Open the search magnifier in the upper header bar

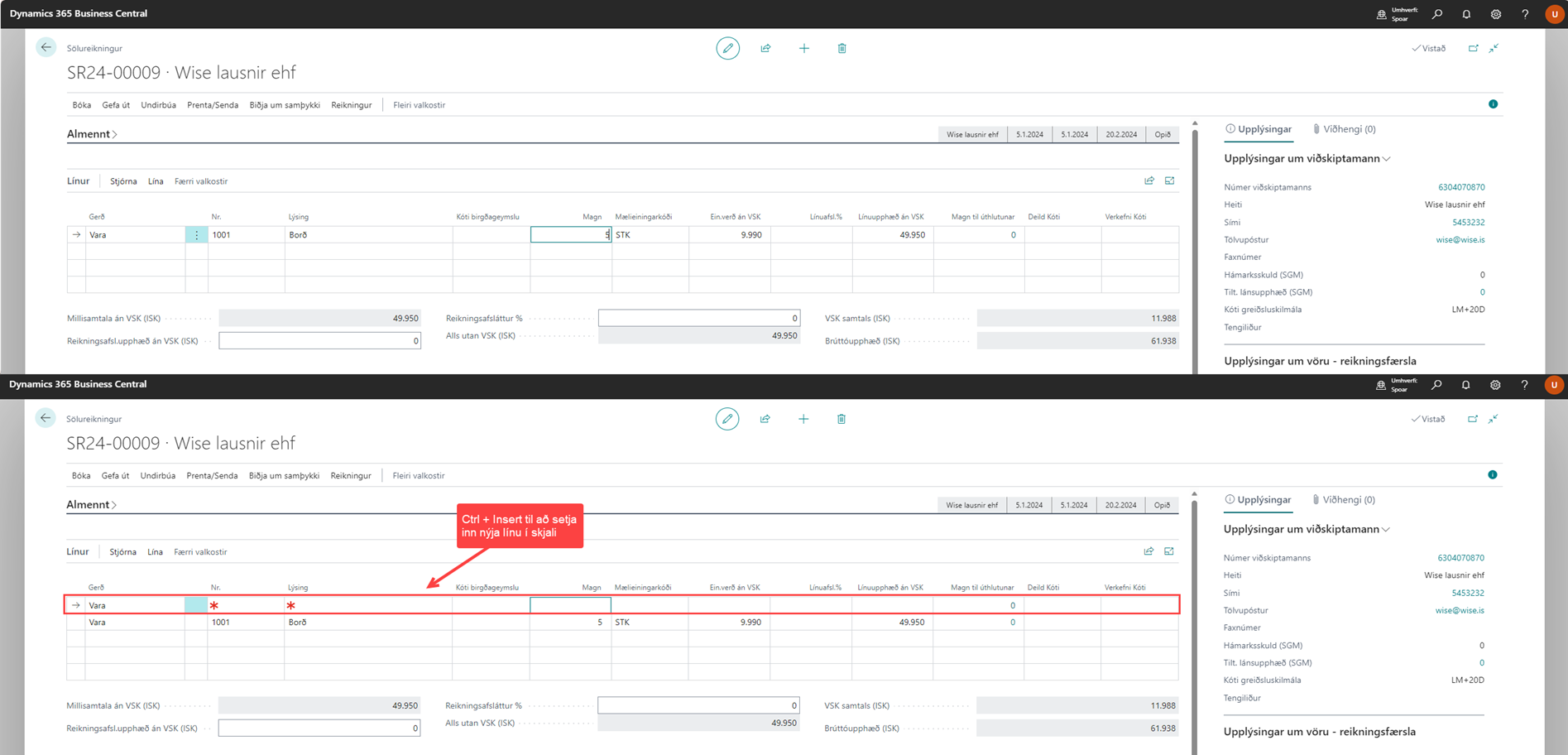click(1437, 14)
